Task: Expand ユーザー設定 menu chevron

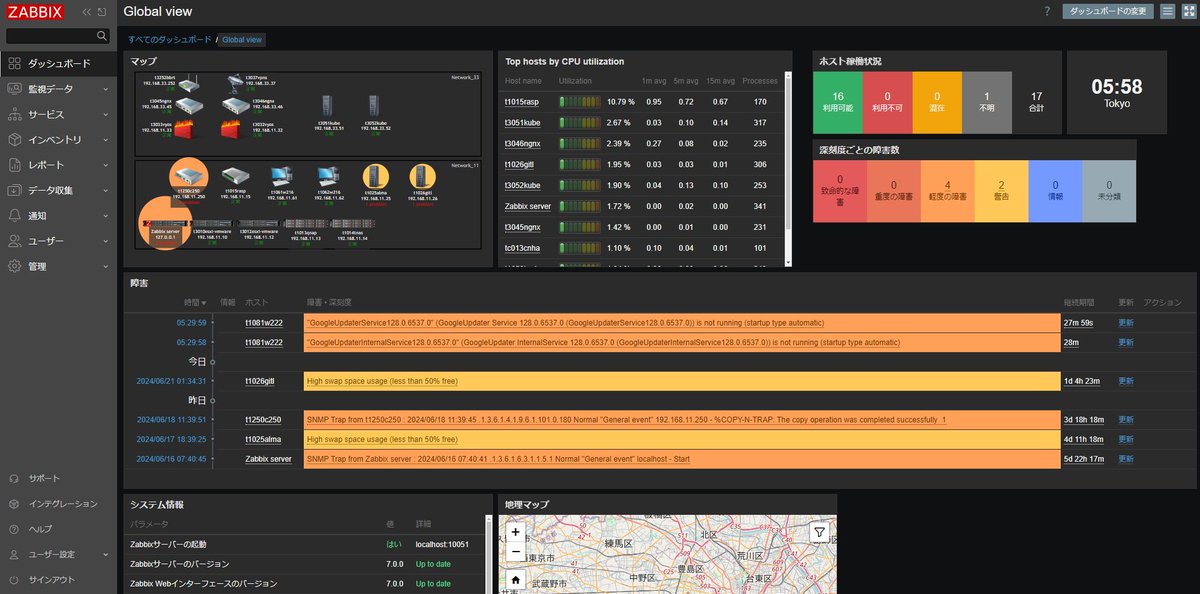Action: pyautogui.click(x=106, y=555)
